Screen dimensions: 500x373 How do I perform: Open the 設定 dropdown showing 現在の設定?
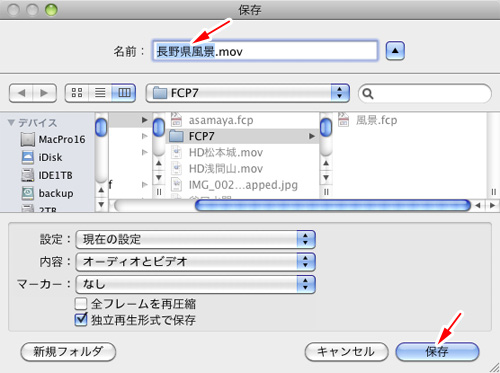(195, 239)
